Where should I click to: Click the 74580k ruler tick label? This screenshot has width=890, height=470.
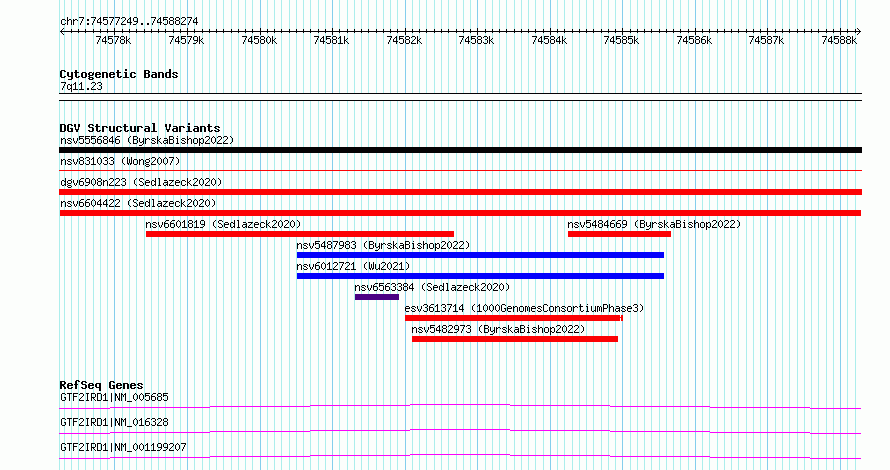pyautogui.click(x=259, y=40)
